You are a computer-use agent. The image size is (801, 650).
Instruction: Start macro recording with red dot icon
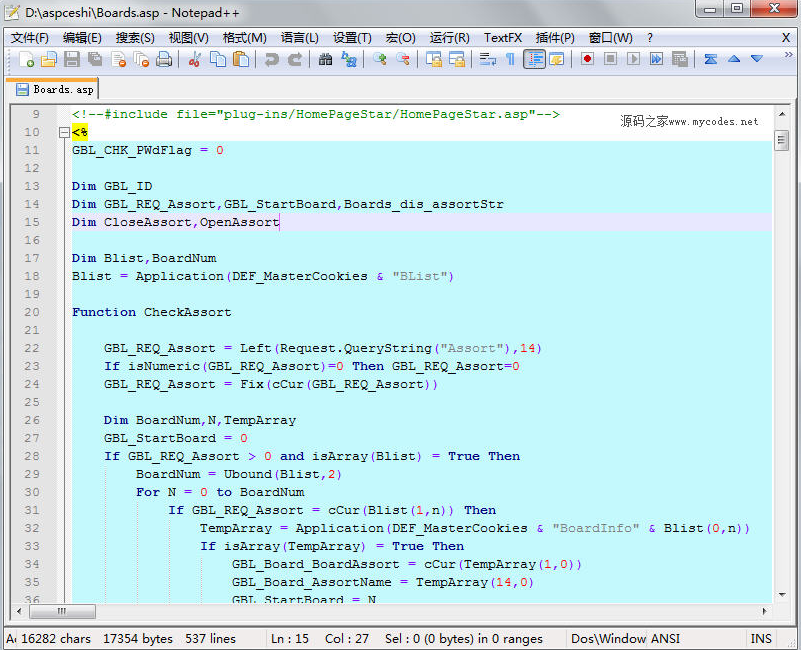click(x=587, y=60)
